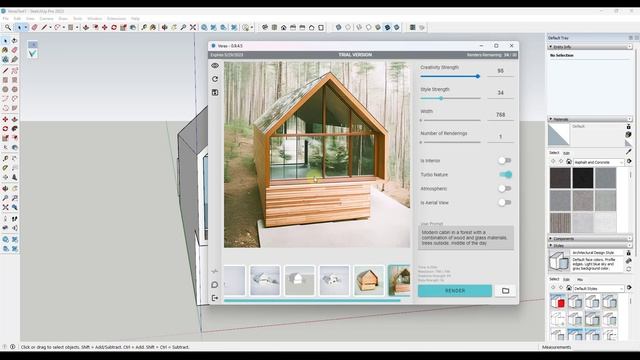Image resolution: width=640 pixels, height=360 pixels.
Task: Choose the Move tool in top toolbar
Action: (x=104, y=27)
